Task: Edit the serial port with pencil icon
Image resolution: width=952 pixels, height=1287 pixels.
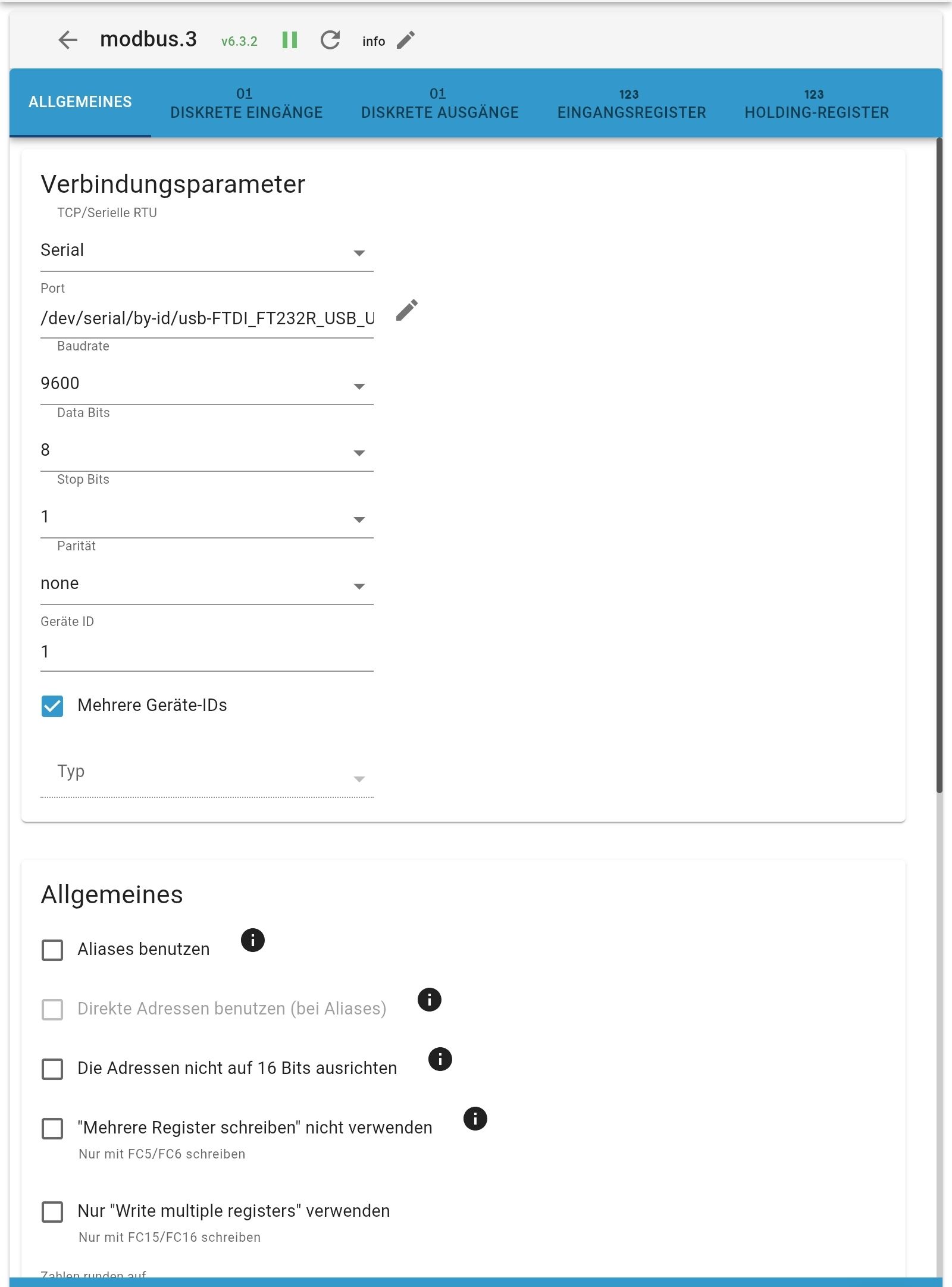Action: 407,310
